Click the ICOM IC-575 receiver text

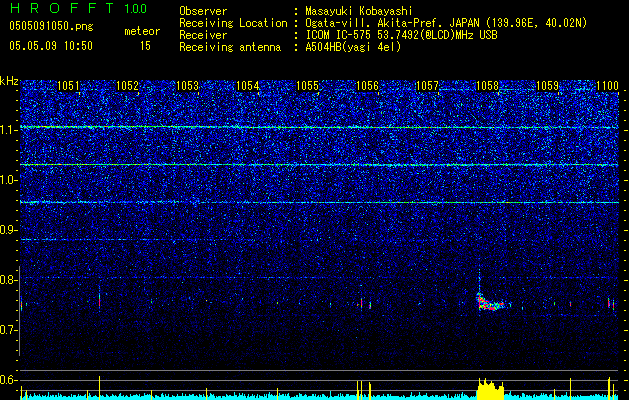[402, 35]
